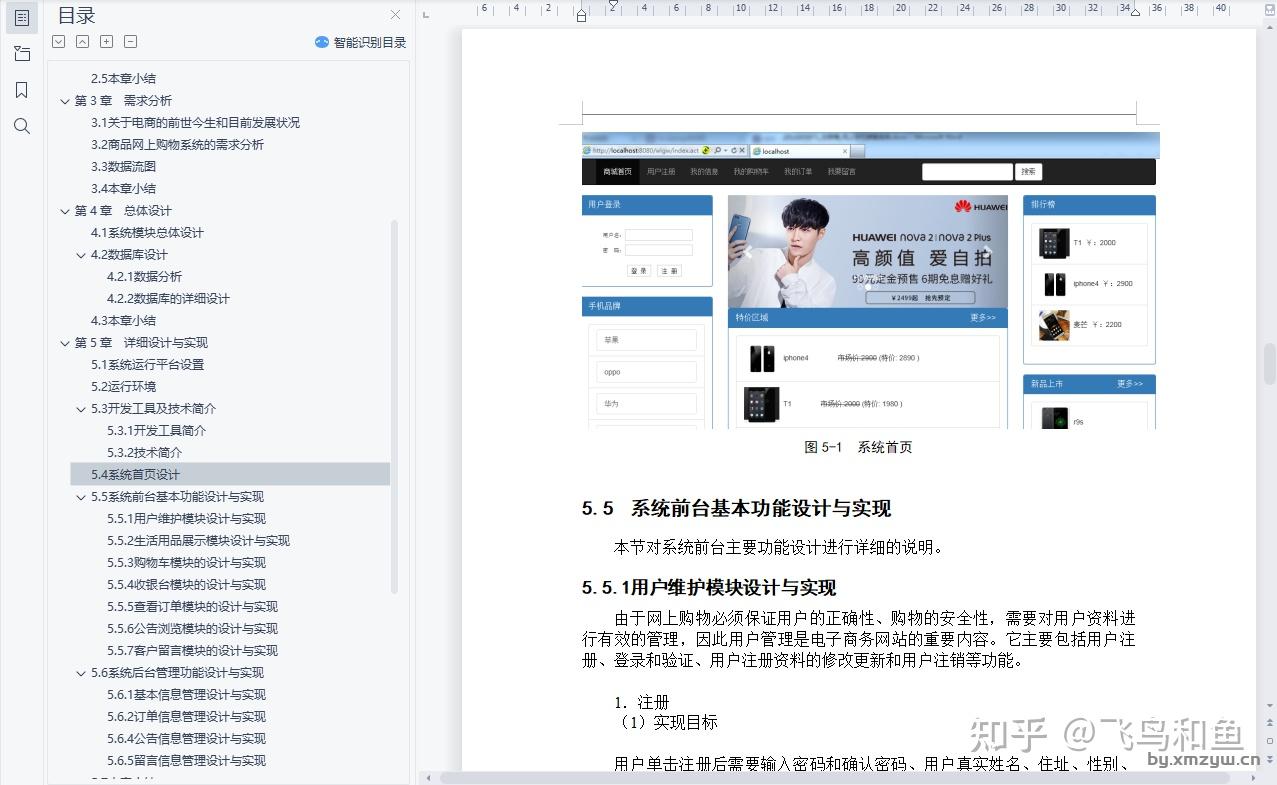Viewport: 1277px width, 785px height.
Task: Click the tab stop selector at ruler corner
Action: click(x=426, y=14)
